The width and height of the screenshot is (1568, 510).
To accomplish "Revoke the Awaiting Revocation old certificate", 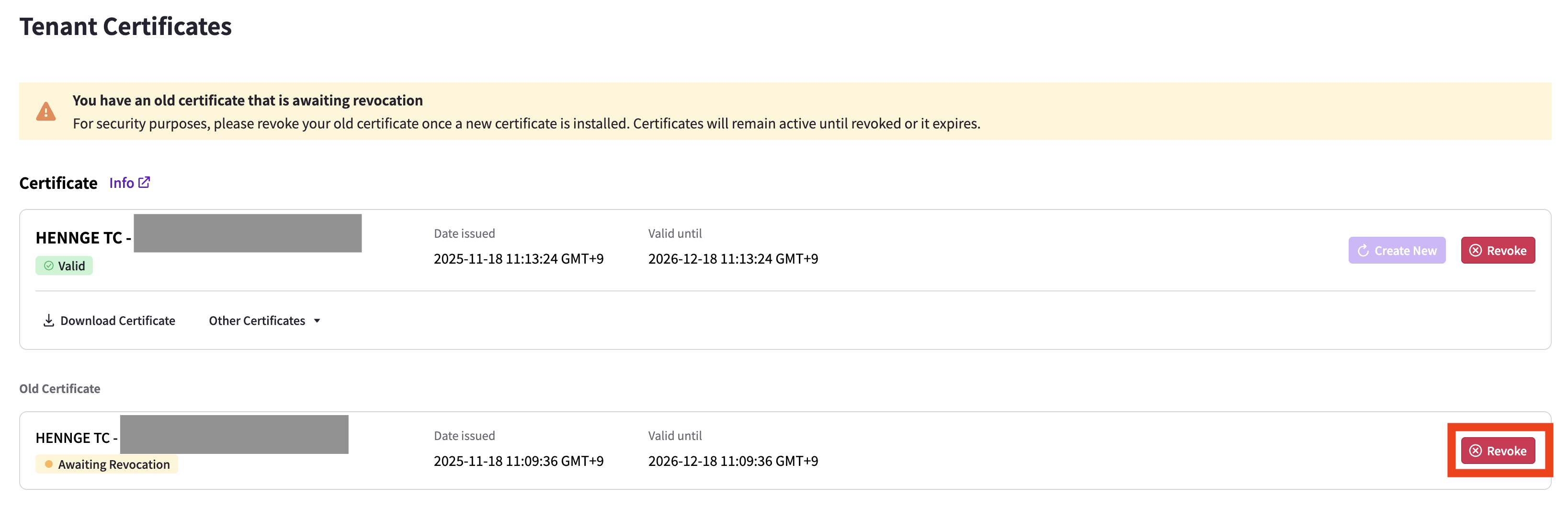I will coord(1498,451).
